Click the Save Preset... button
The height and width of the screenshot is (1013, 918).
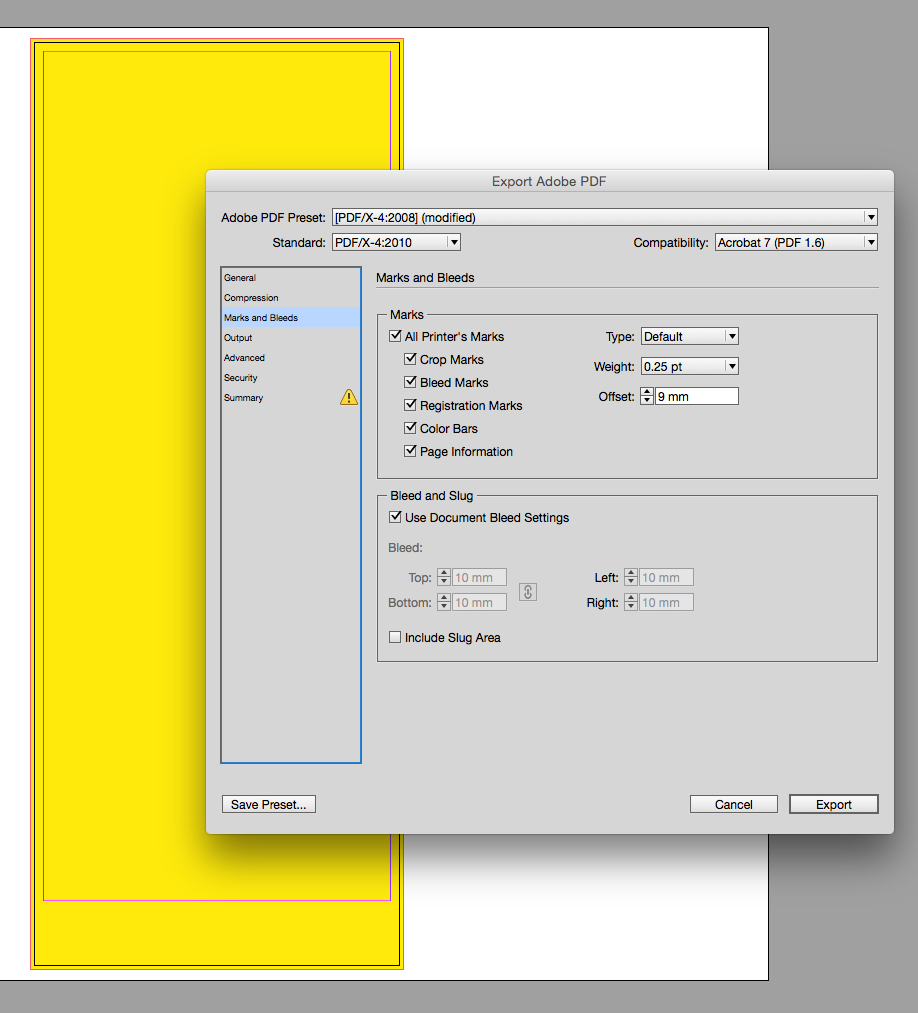[269, 804]
